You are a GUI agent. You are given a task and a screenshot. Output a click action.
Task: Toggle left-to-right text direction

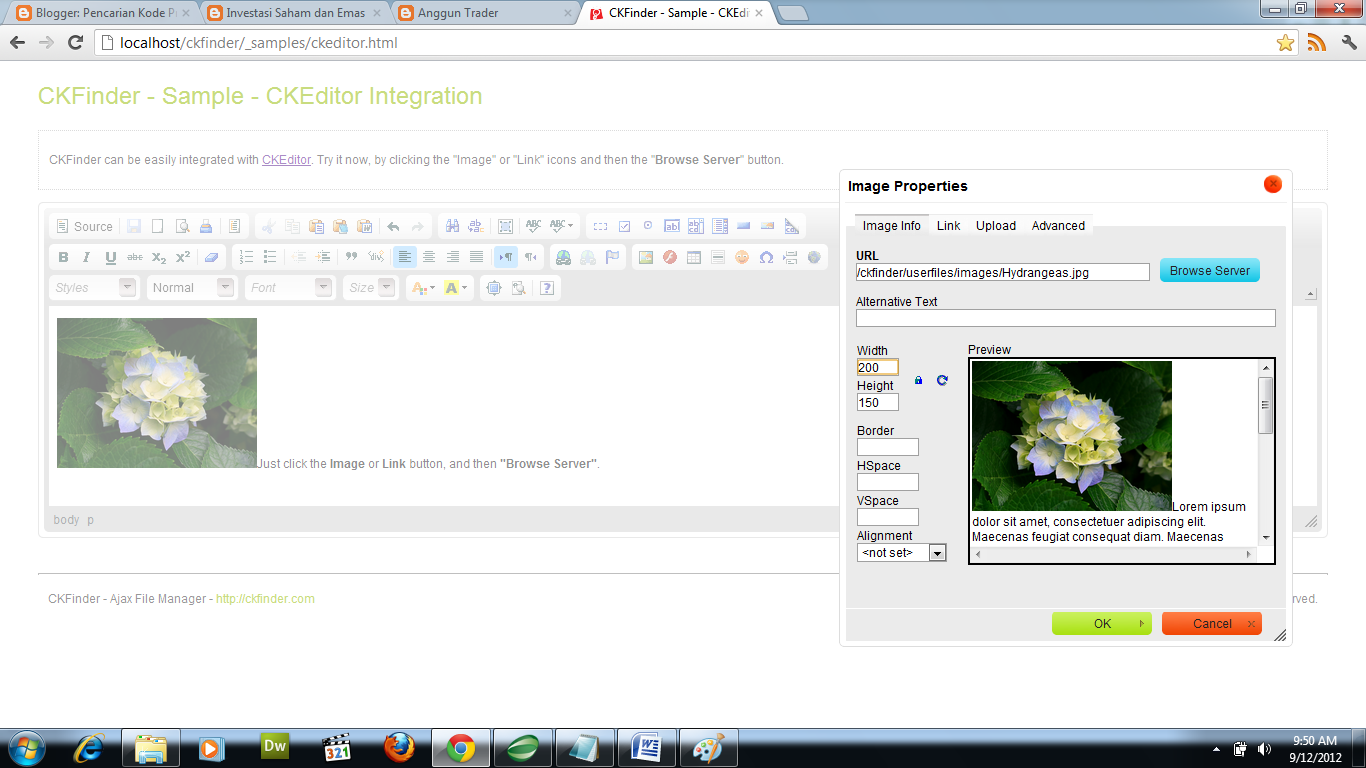506,257
